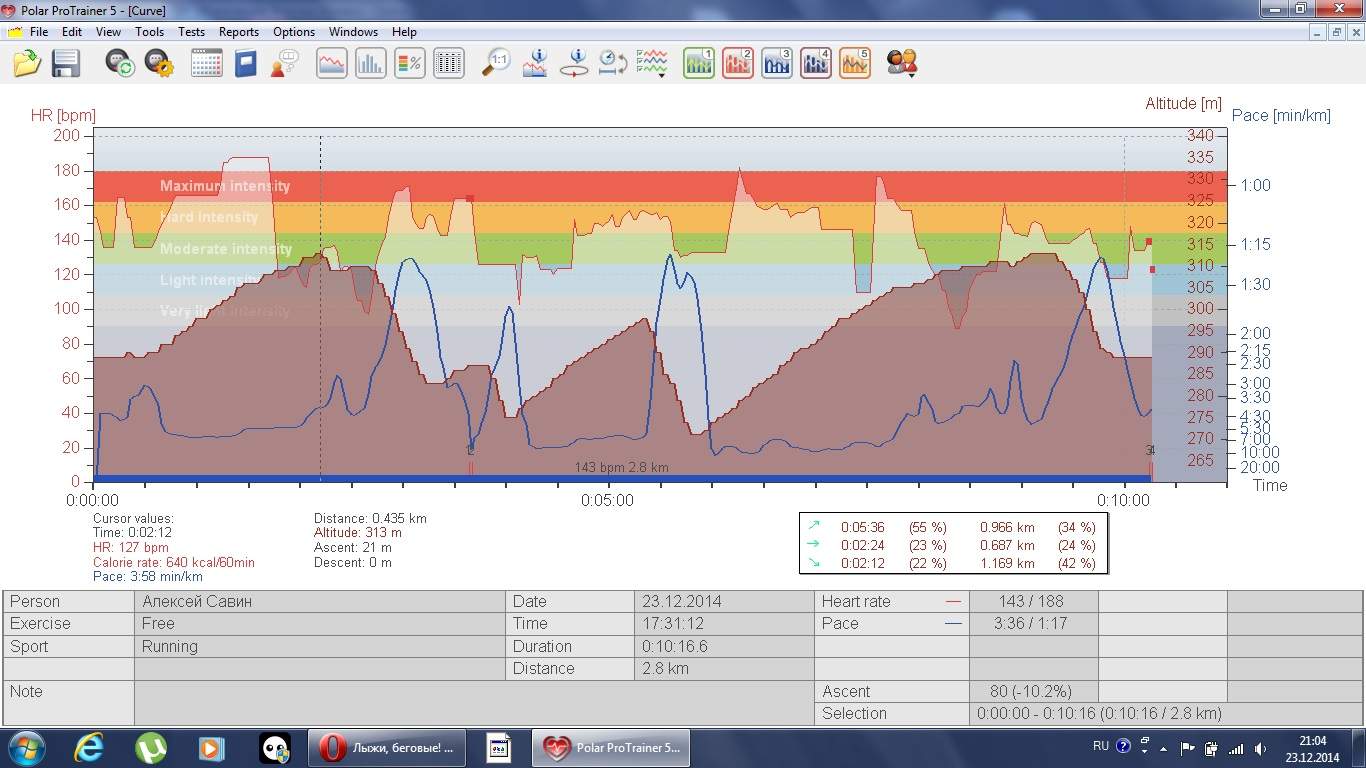Click the open exercise folder icon
This screenshot has width=1366, height=768.
[27, 63]
